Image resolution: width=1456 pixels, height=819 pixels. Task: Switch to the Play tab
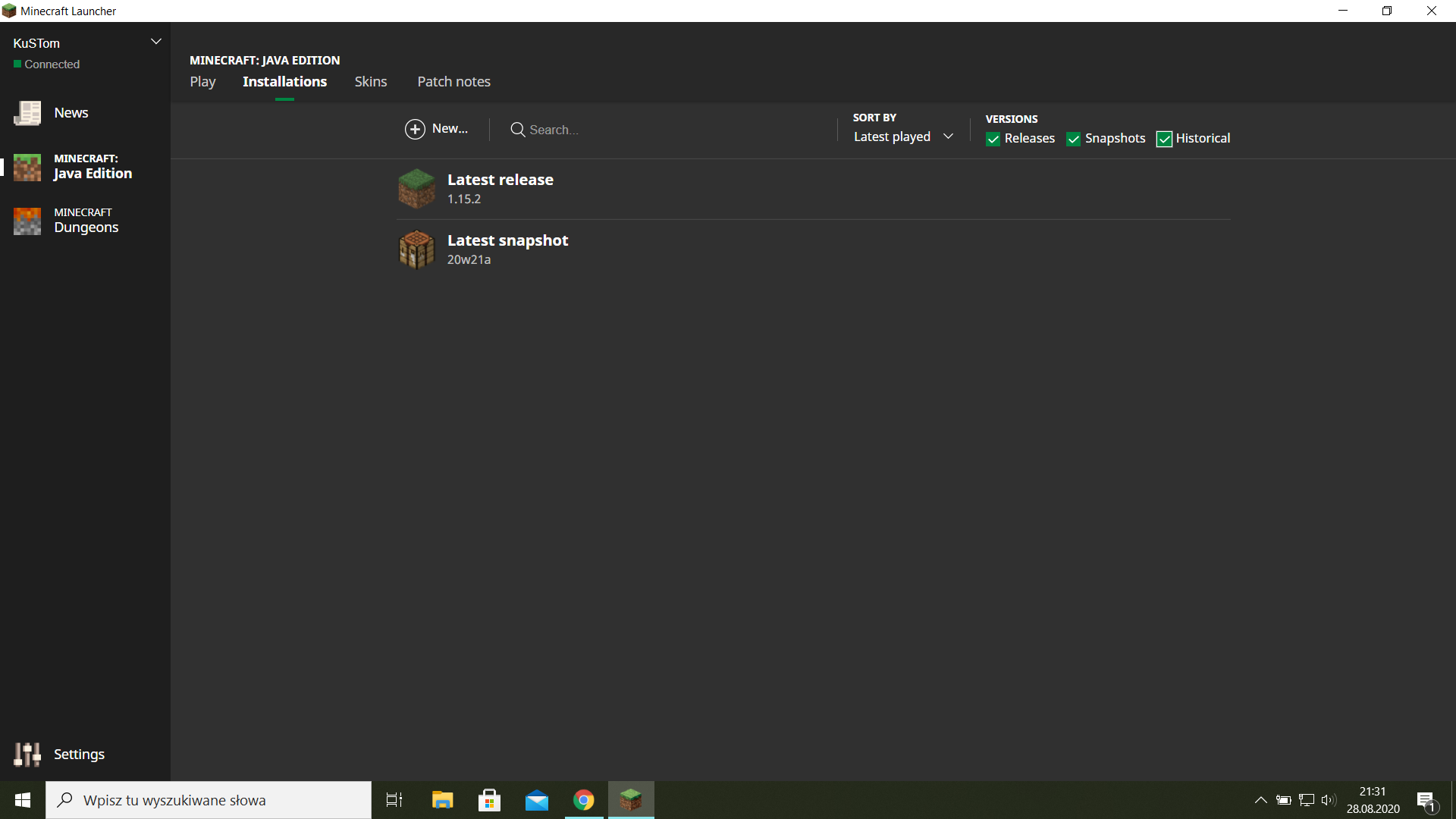[x=202, y=82]
